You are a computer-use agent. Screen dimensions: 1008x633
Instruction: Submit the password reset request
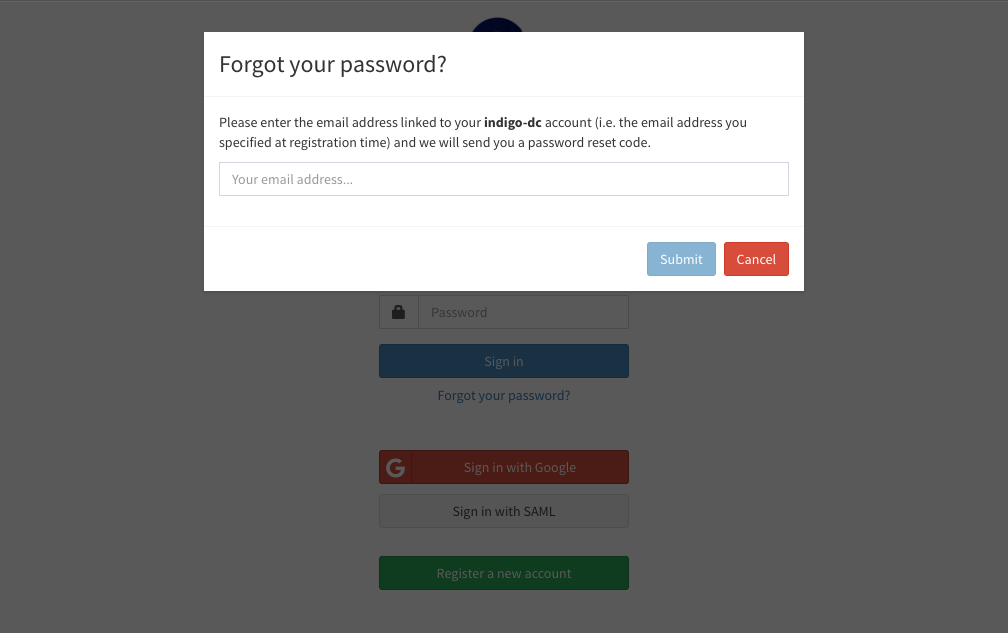click(681, 259)
